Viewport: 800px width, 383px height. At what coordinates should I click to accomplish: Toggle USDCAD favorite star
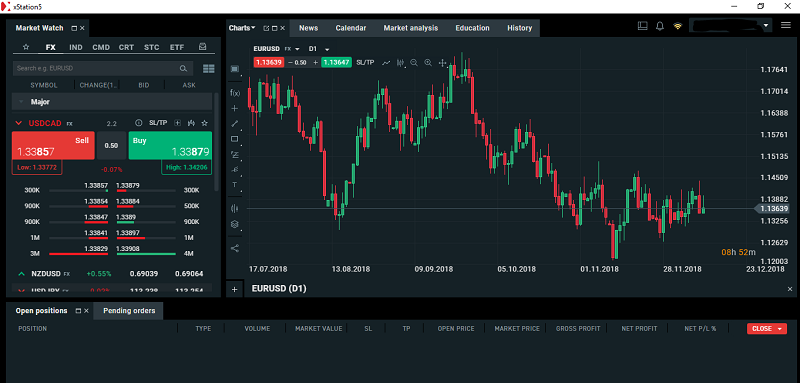coord(205,123)
